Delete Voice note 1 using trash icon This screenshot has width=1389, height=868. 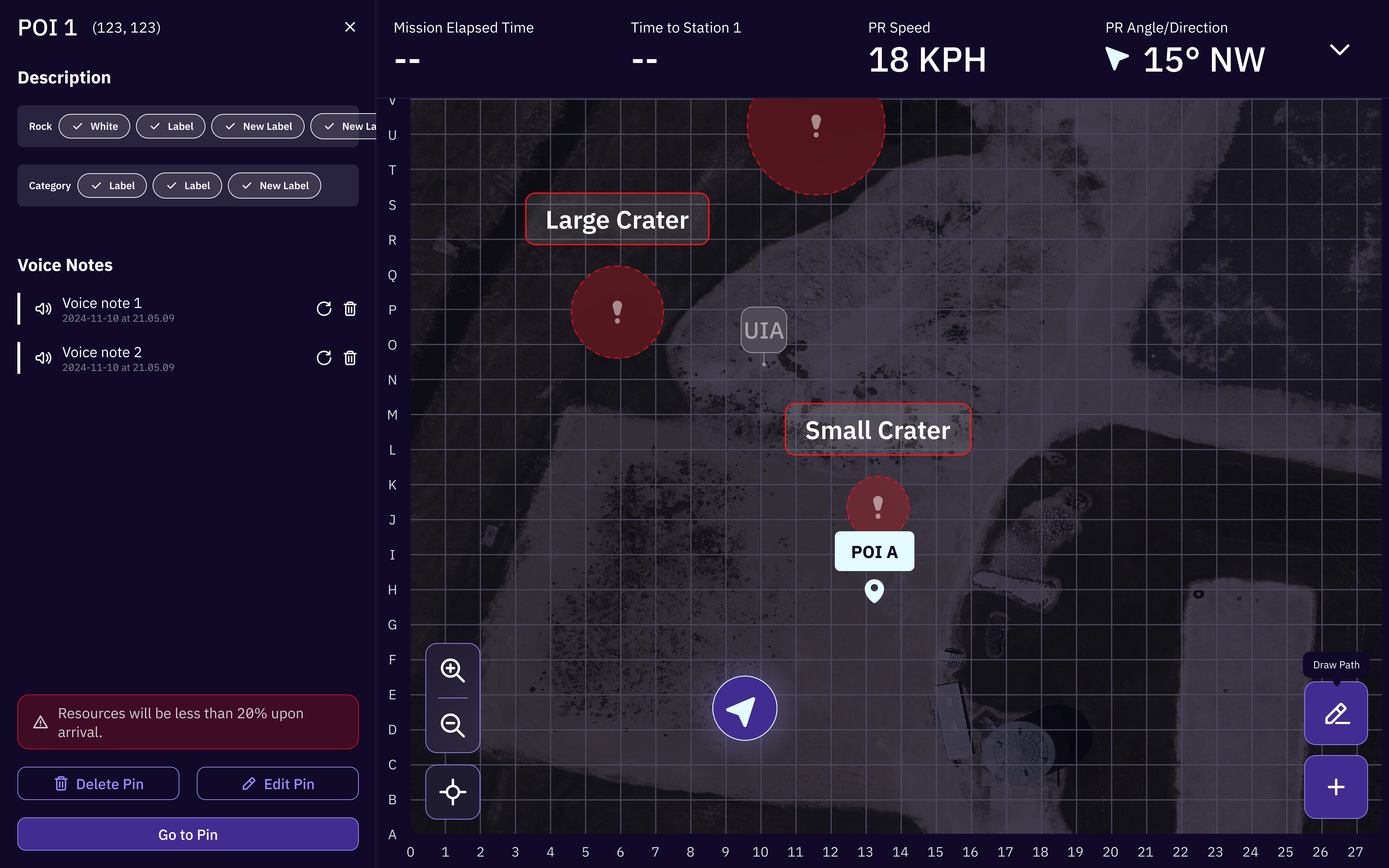(350, 309)
